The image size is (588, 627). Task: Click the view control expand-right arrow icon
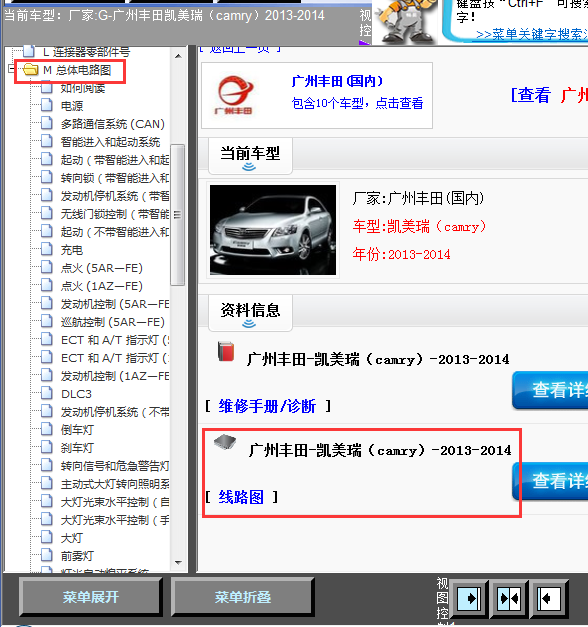tap(469, 598)
